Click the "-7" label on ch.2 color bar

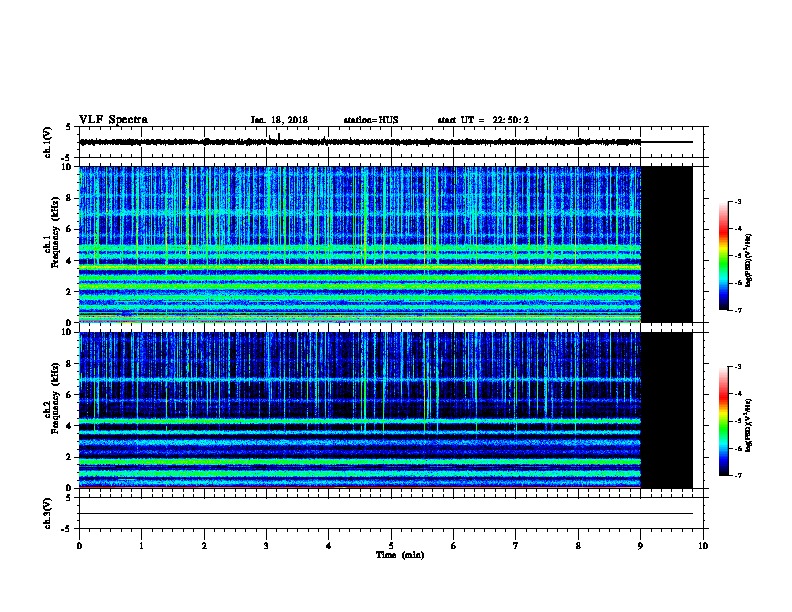point(738,476)
